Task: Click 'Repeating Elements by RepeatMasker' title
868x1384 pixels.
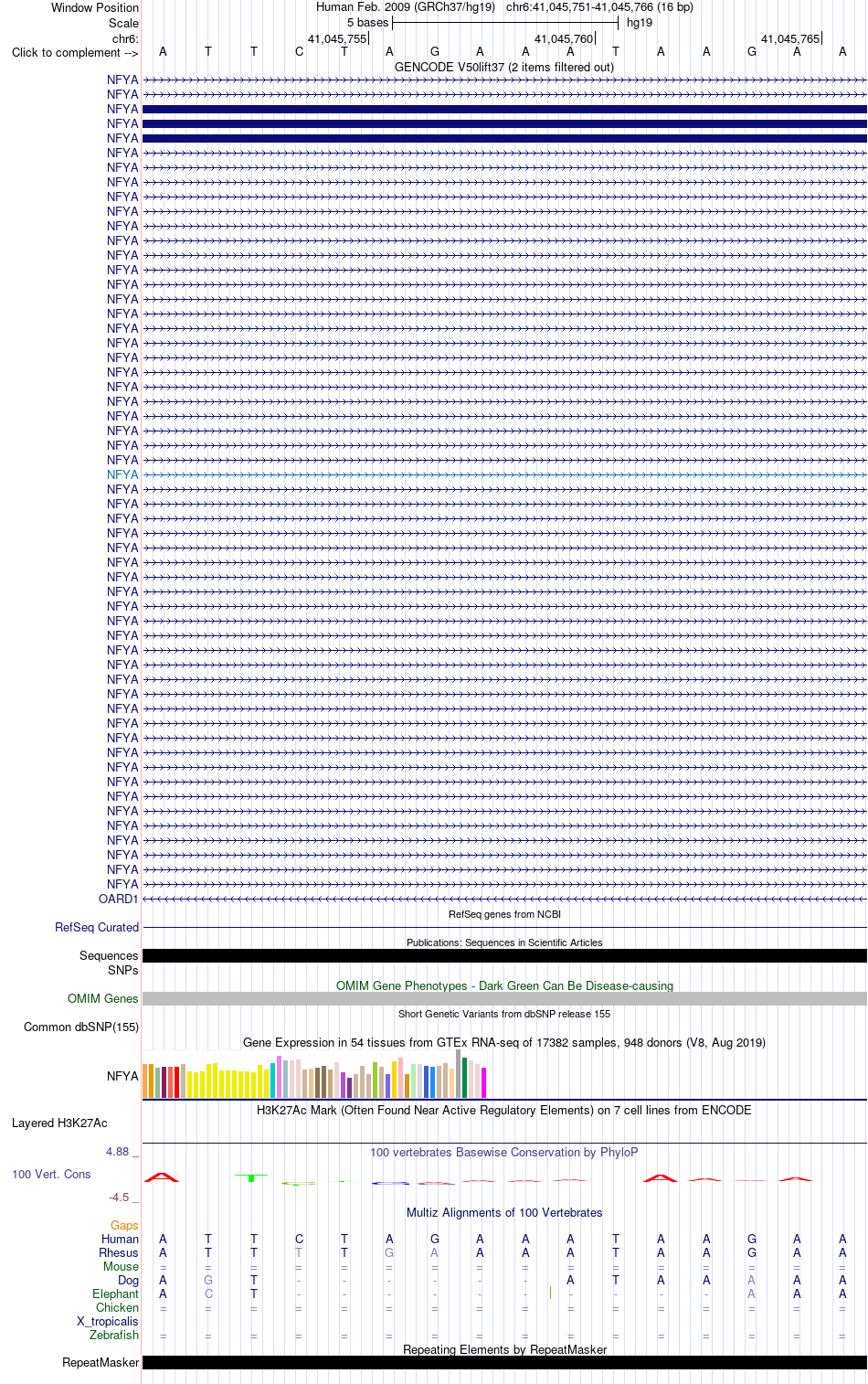Action: click(504, 1349)
